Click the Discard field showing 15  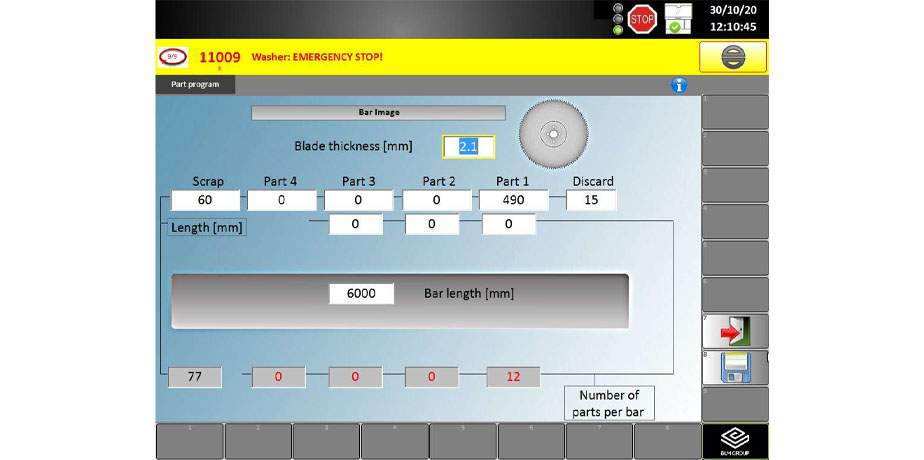591,200
